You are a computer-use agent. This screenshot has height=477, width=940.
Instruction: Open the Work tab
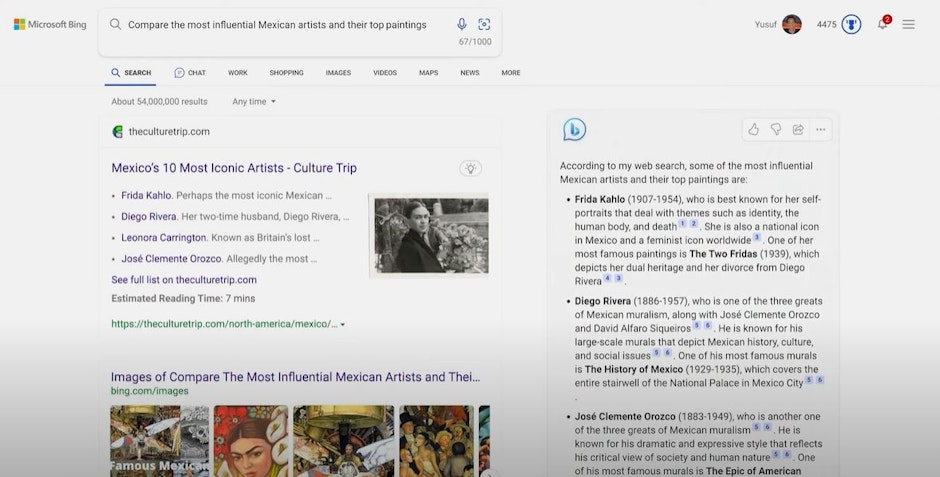[x=237, y=73]
